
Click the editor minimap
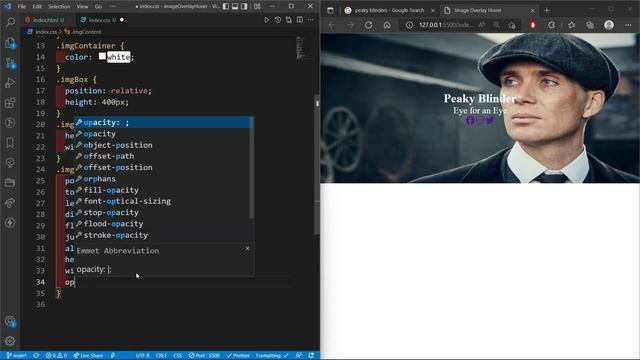tap(300, 48)
